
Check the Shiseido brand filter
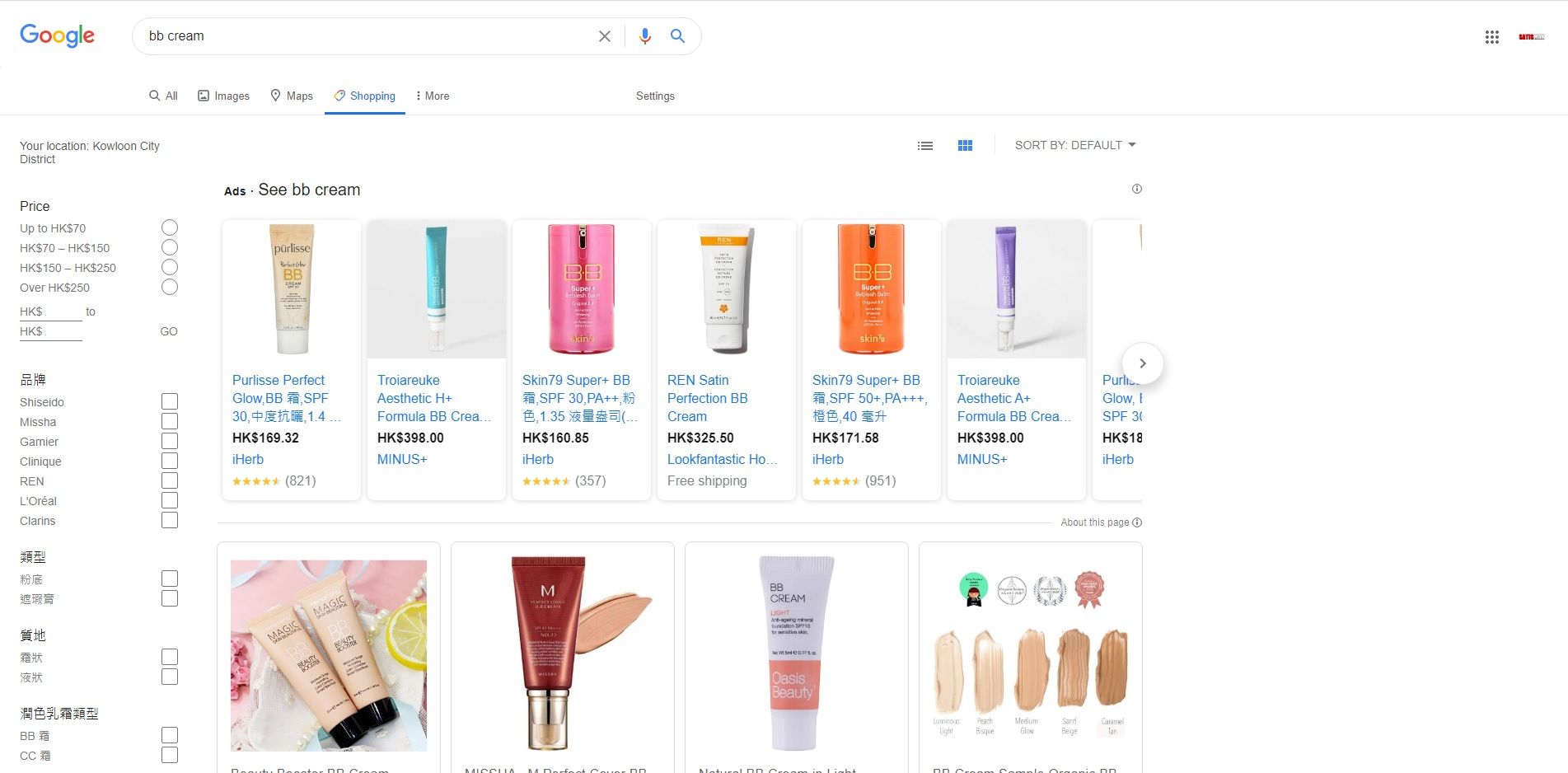click(x=170, y=401)
